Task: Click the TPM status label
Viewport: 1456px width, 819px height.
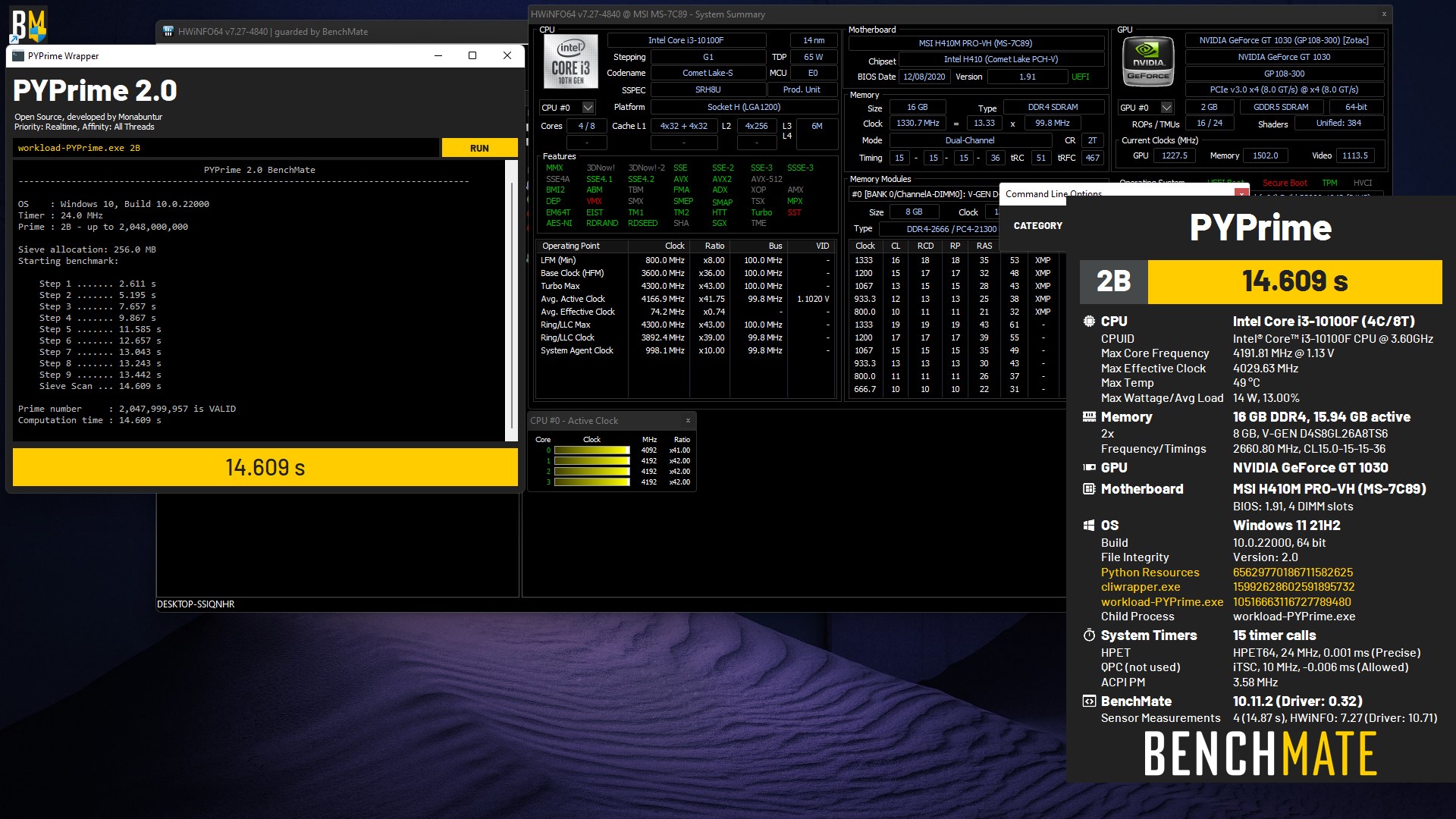Action: pos(1329,183)
